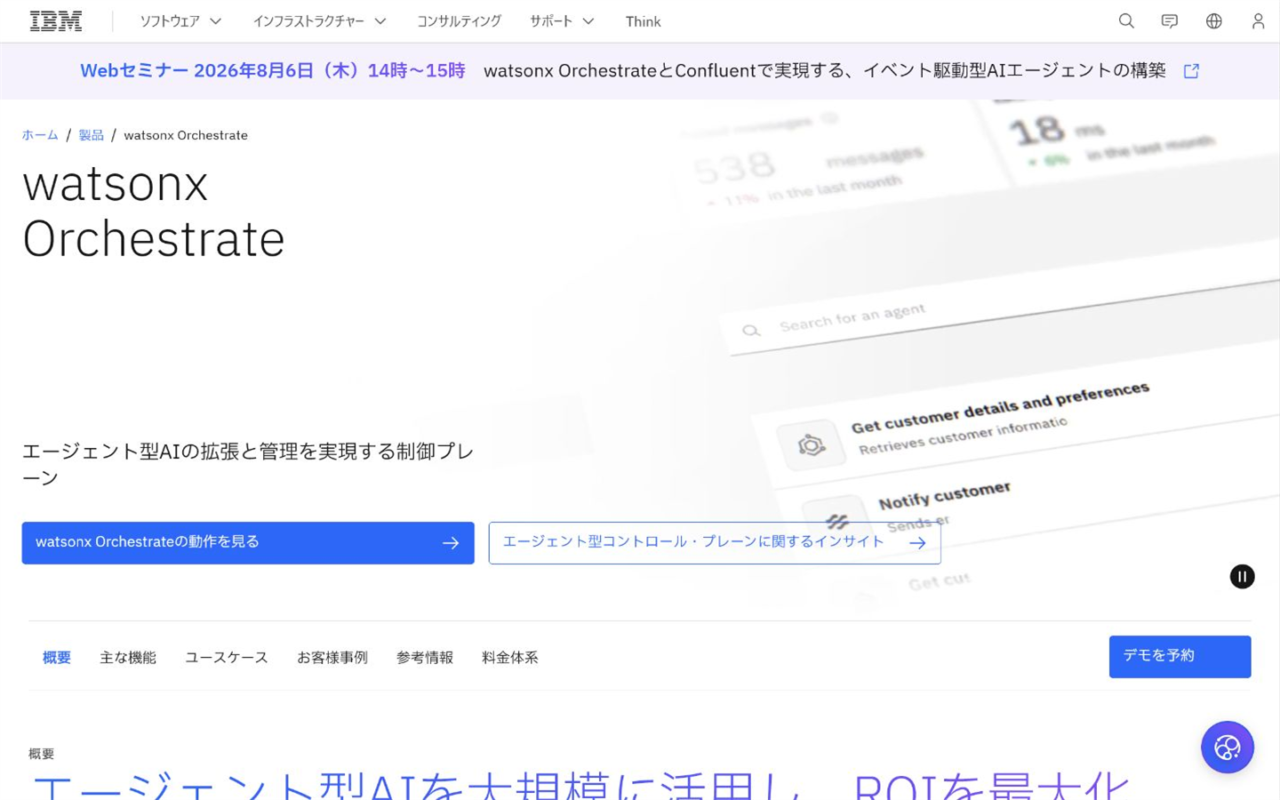This screenshot has width=1280, height=800.
Task: Select the 主な機能 tab
Action: [x=128, y=657]
